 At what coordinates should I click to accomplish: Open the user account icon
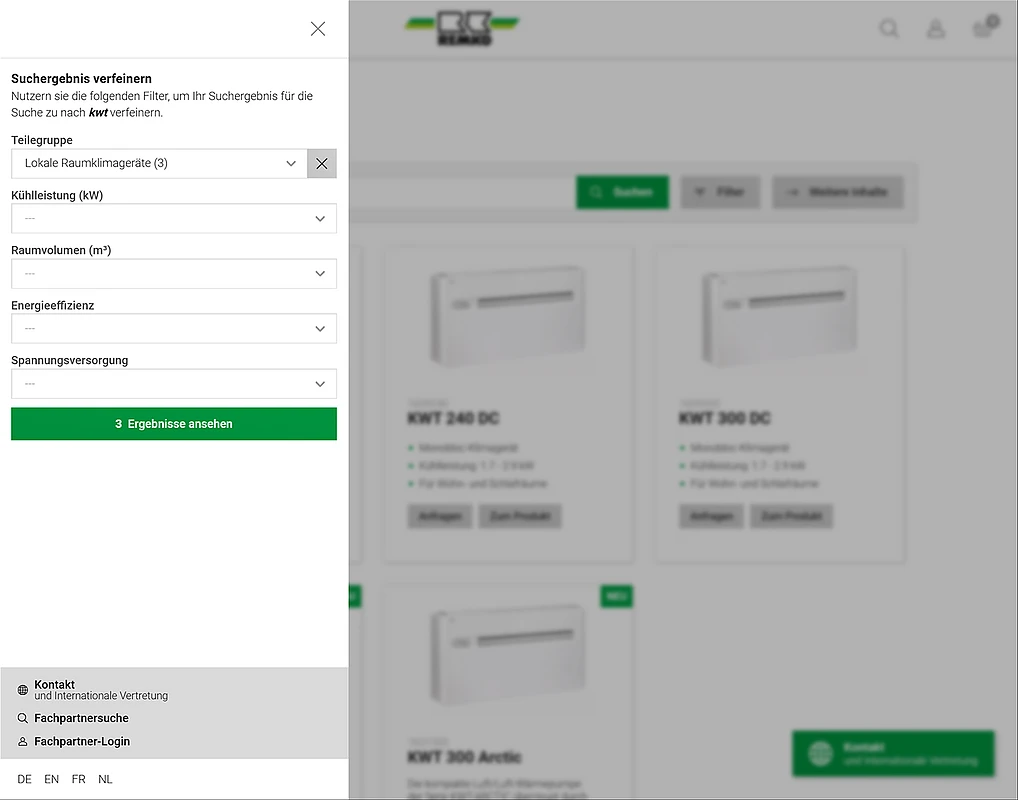[936, 29]
